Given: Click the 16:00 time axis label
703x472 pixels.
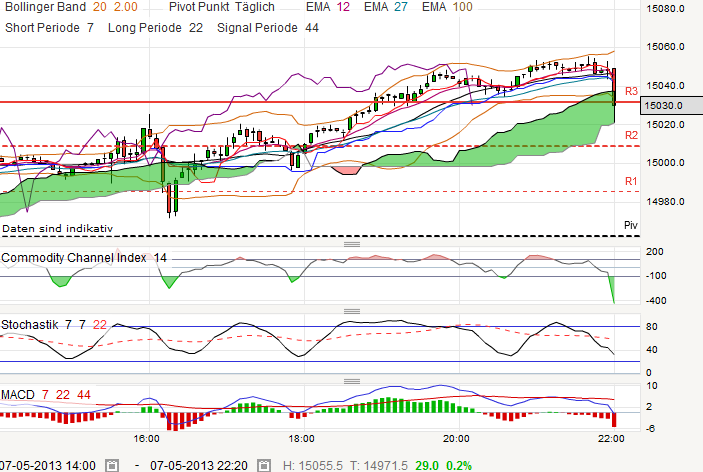Looking at the screenshot, I should pos(147,438).
